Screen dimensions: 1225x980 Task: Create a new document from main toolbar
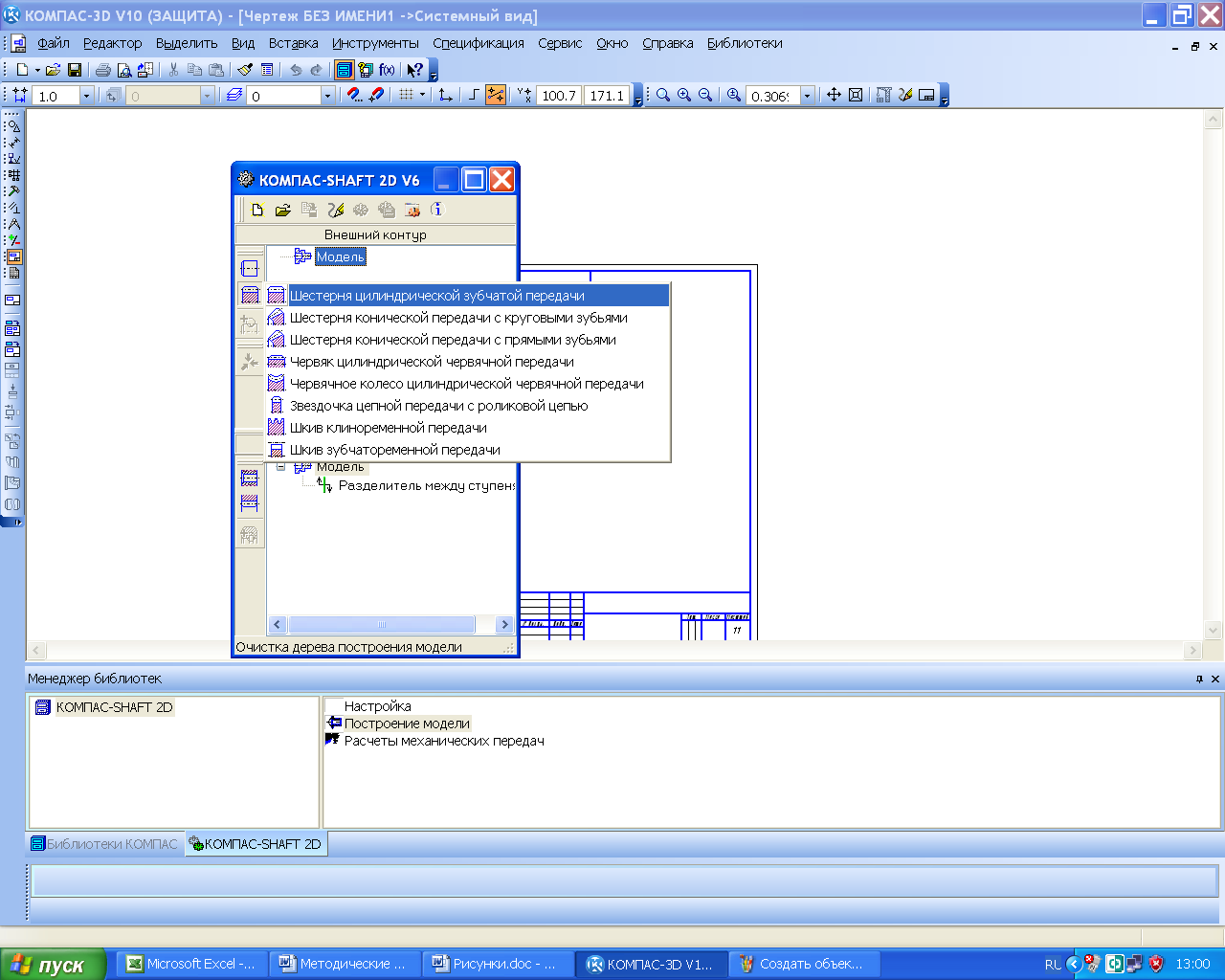[23, 70]
